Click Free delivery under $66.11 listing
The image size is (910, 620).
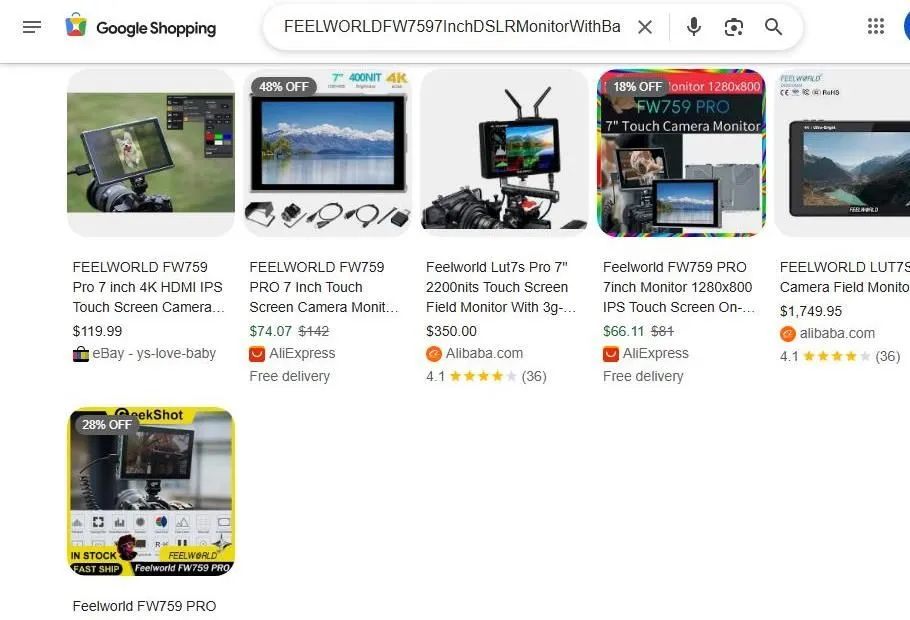click(x=643, y=376)
